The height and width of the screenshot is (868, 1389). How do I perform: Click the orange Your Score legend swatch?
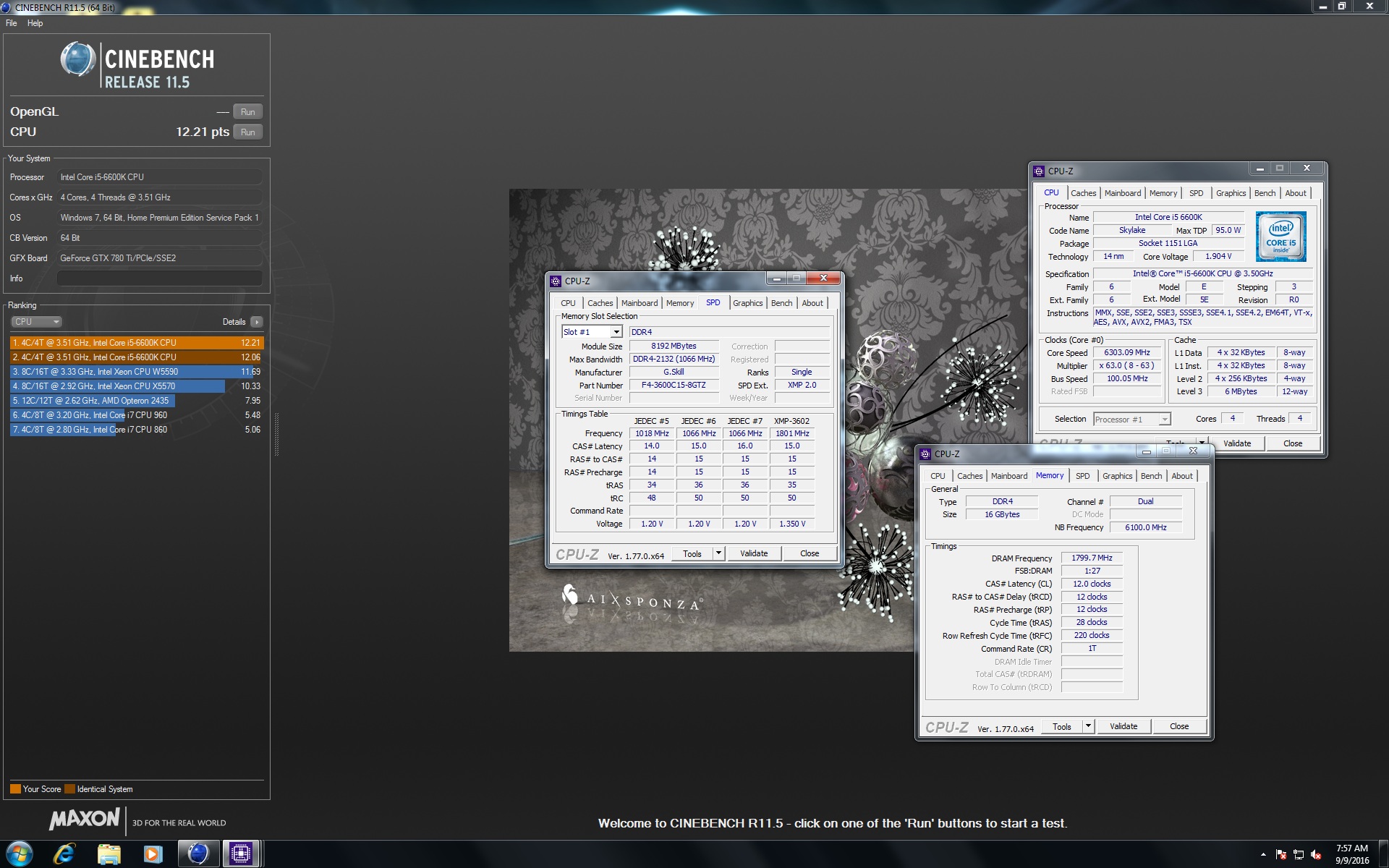pyautogui.click(x=15, y=789)
